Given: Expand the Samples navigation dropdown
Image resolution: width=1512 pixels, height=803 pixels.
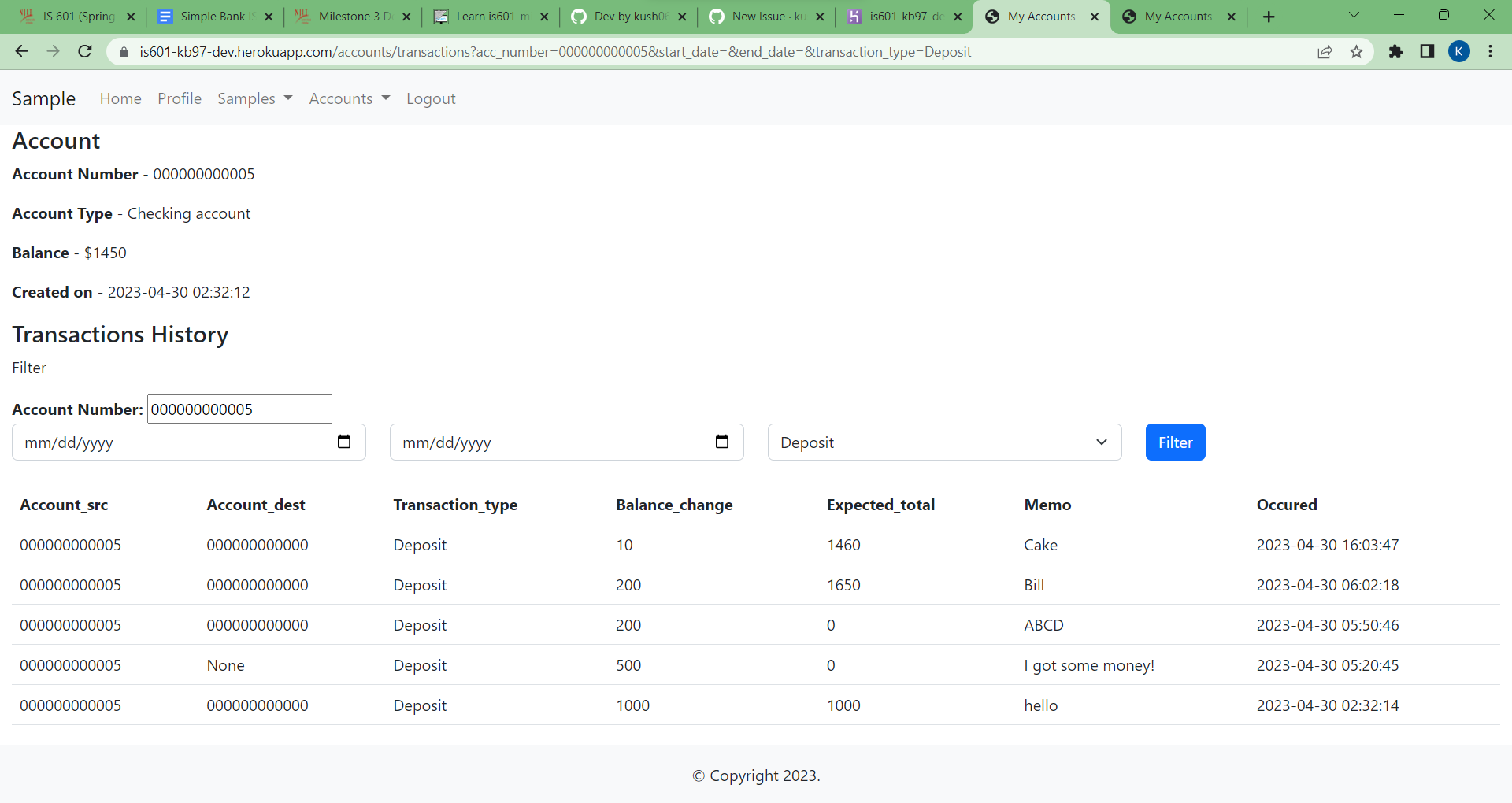Looking at the screenshot, I should point(254,98).
